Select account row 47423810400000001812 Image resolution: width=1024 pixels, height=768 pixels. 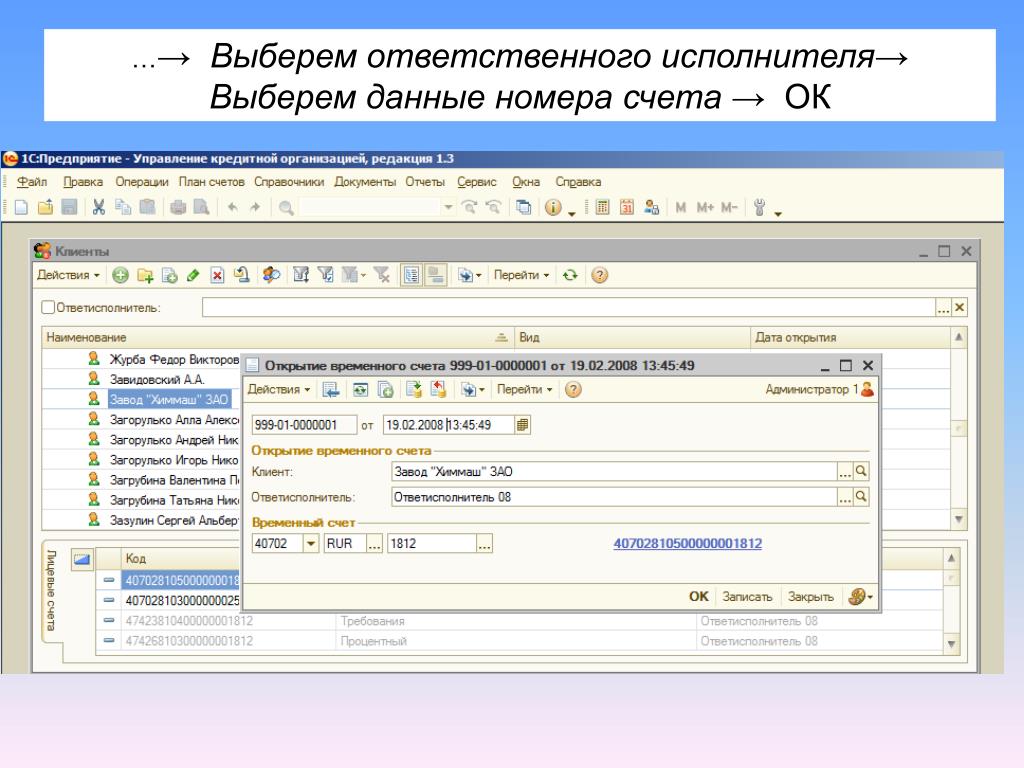coord(519,621)
